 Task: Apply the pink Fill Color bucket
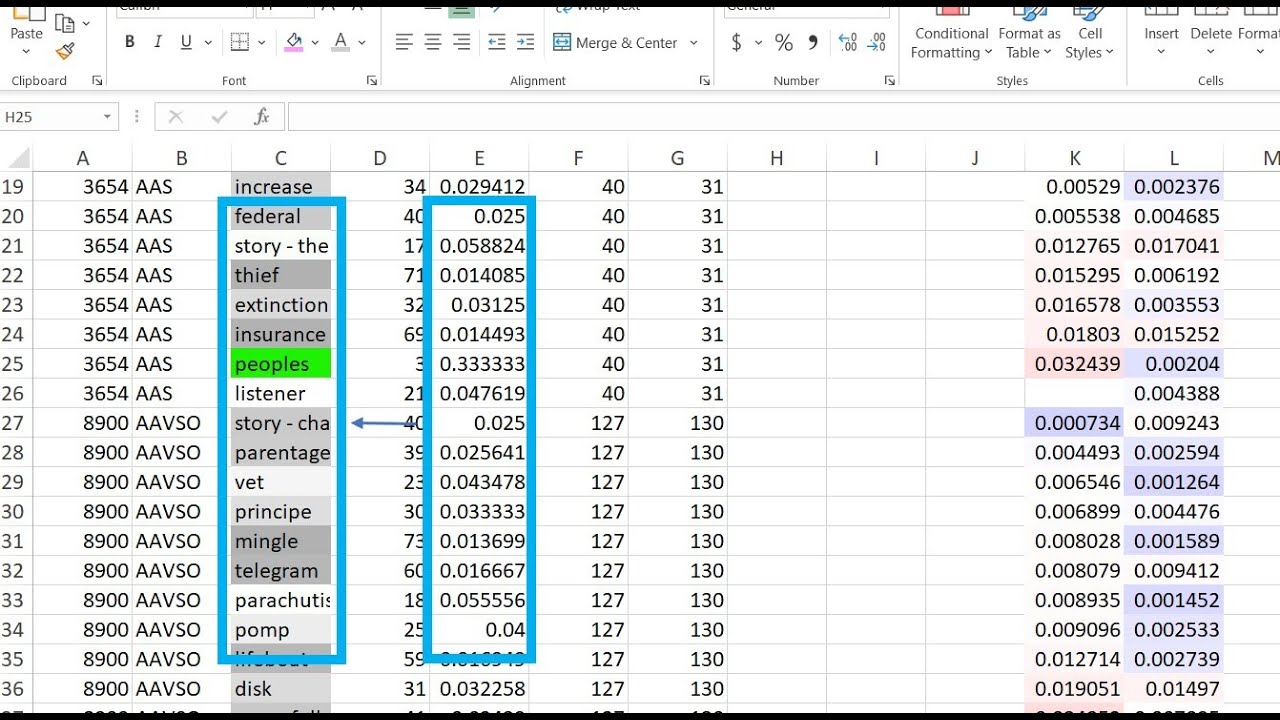click(294, 42)
